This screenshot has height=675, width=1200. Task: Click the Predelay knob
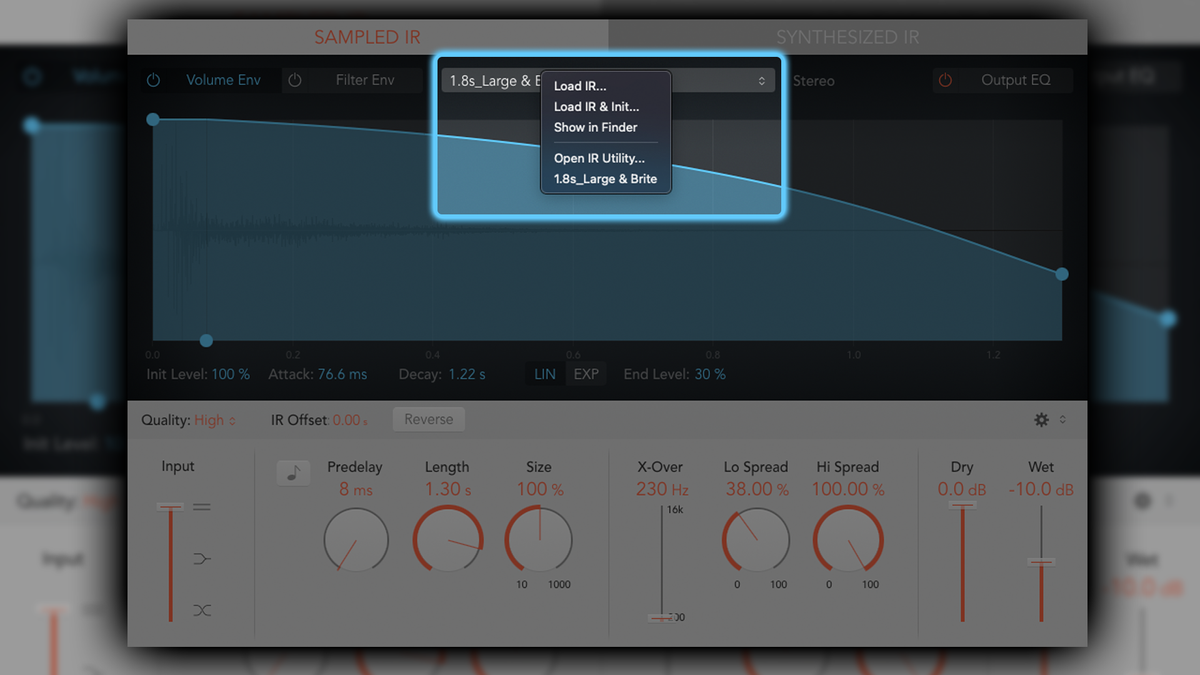tap(356, 540)
